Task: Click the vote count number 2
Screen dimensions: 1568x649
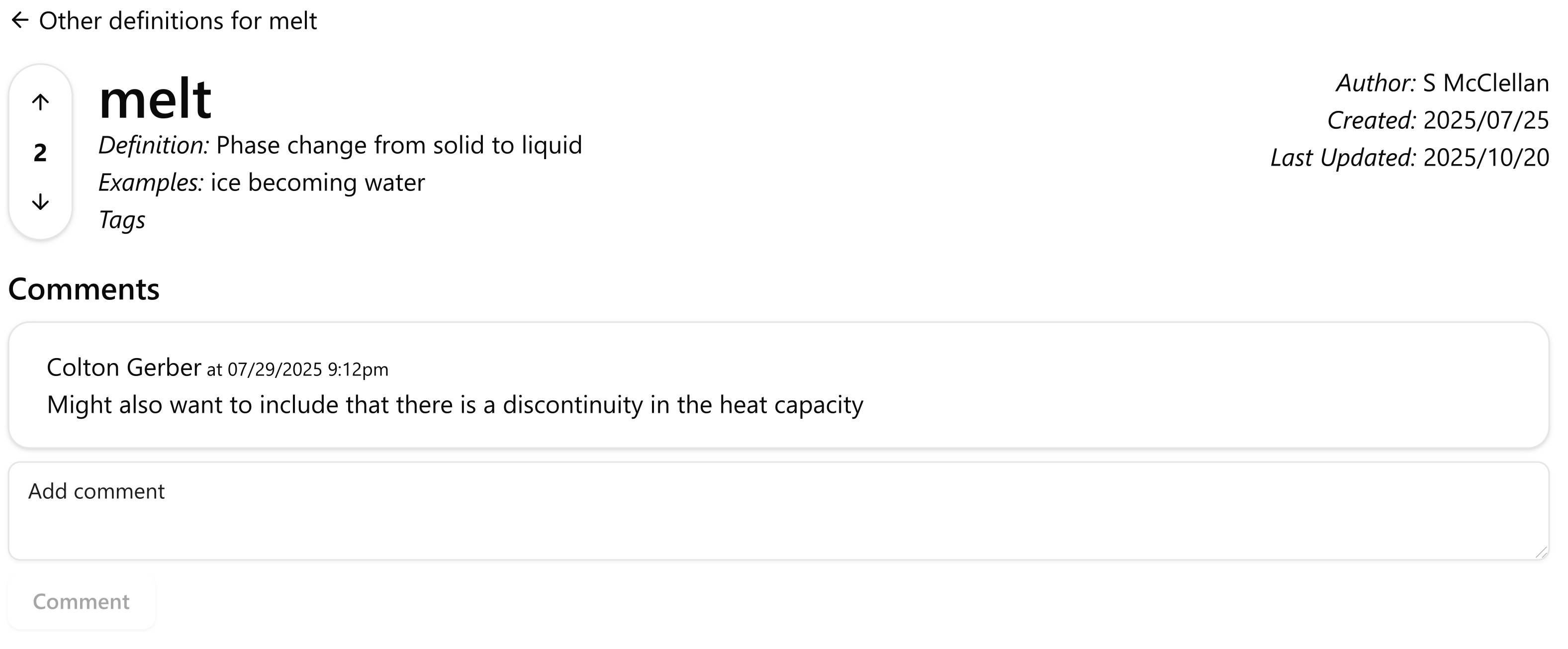Action: point(40,152)
